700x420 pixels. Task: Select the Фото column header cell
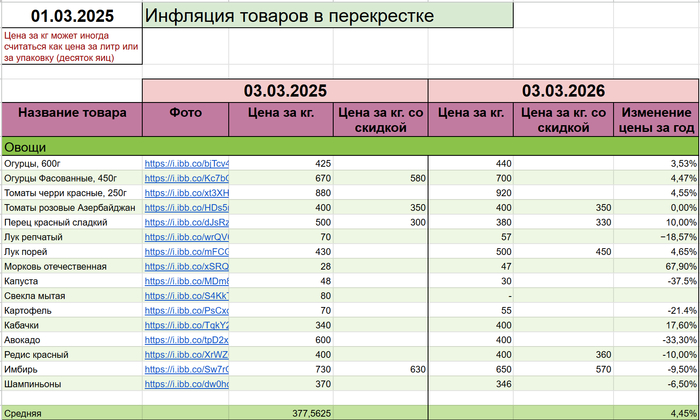[x=186, y=113]
